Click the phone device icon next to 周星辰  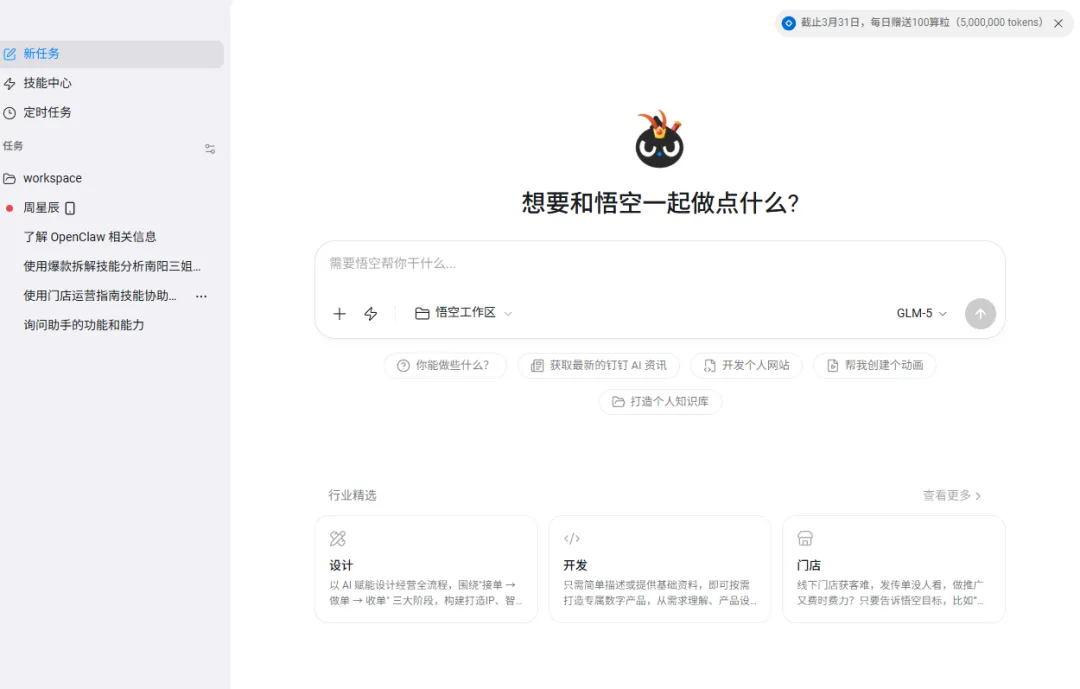click(70, 208)
